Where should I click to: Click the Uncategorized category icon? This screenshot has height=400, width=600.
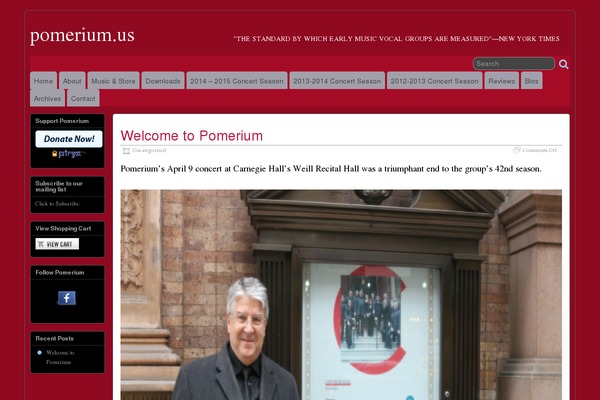(x=126, y=151)
